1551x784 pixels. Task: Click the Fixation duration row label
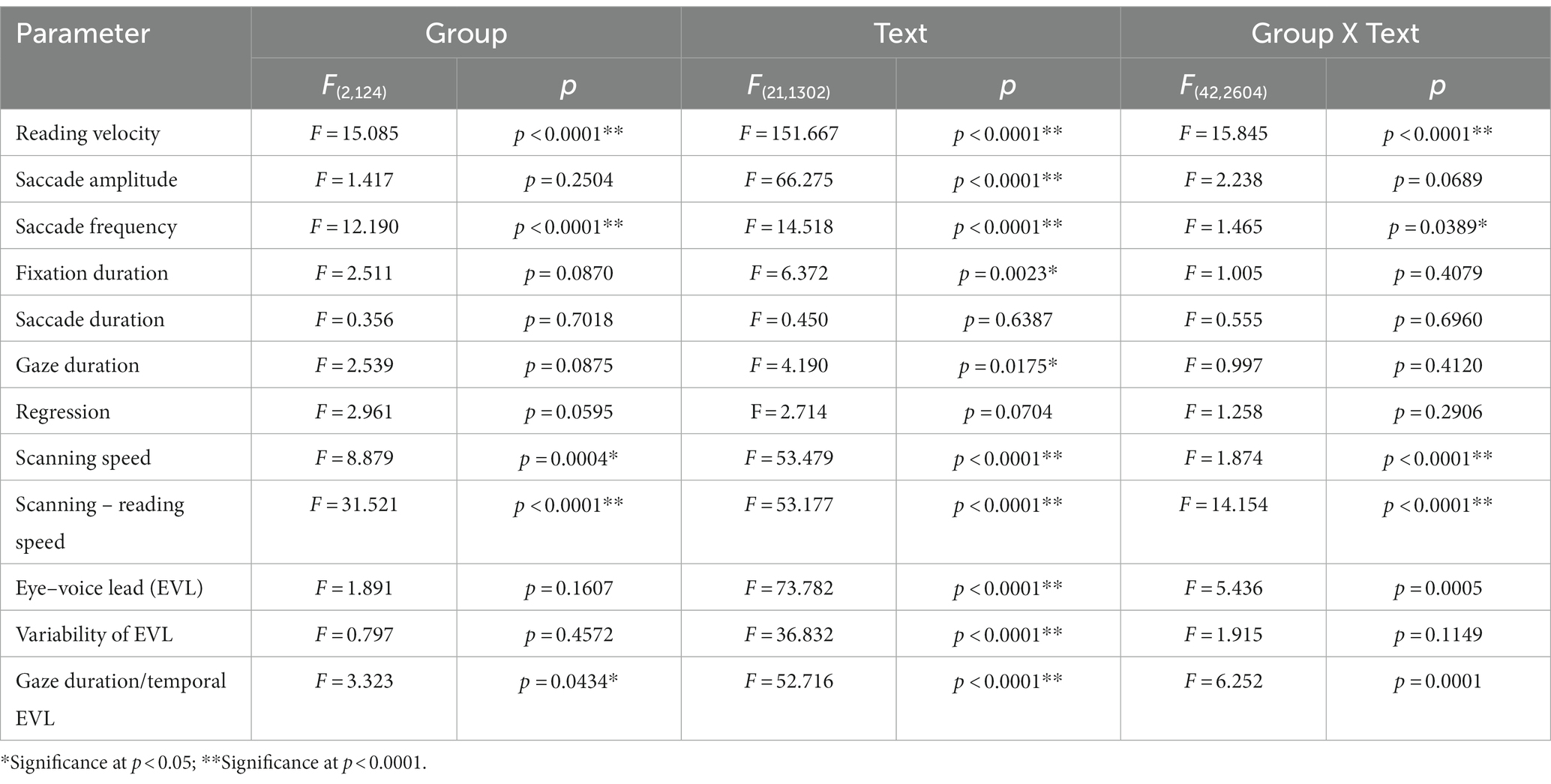(91, 273)
